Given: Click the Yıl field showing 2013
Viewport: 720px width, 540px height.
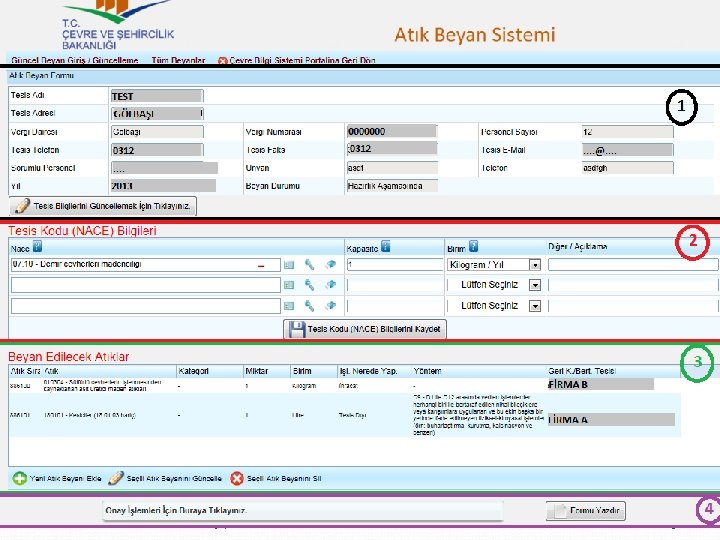Looking at the screenshot, I should point(163,186).
